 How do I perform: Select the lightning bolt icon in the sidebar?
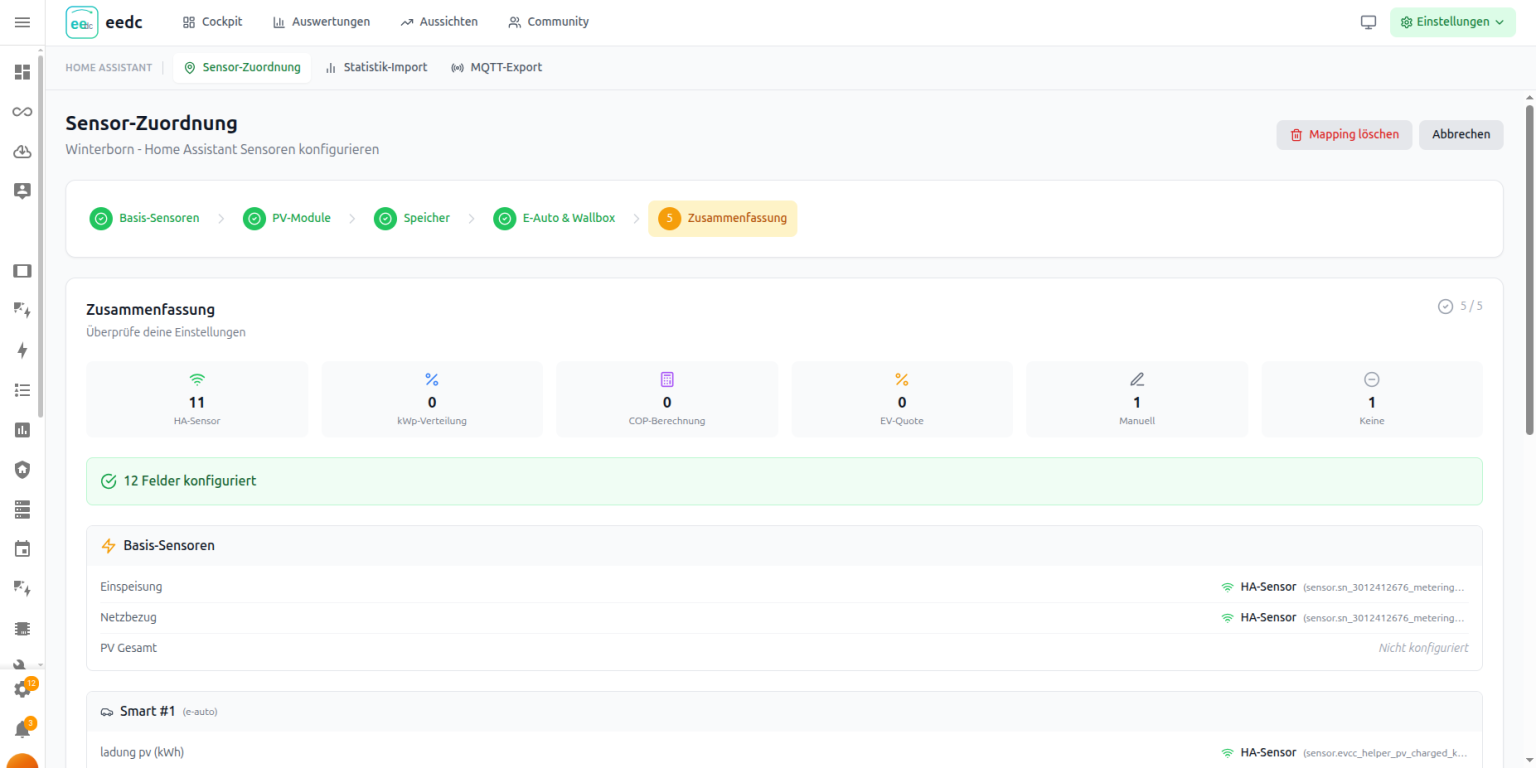tap(21, 350)
